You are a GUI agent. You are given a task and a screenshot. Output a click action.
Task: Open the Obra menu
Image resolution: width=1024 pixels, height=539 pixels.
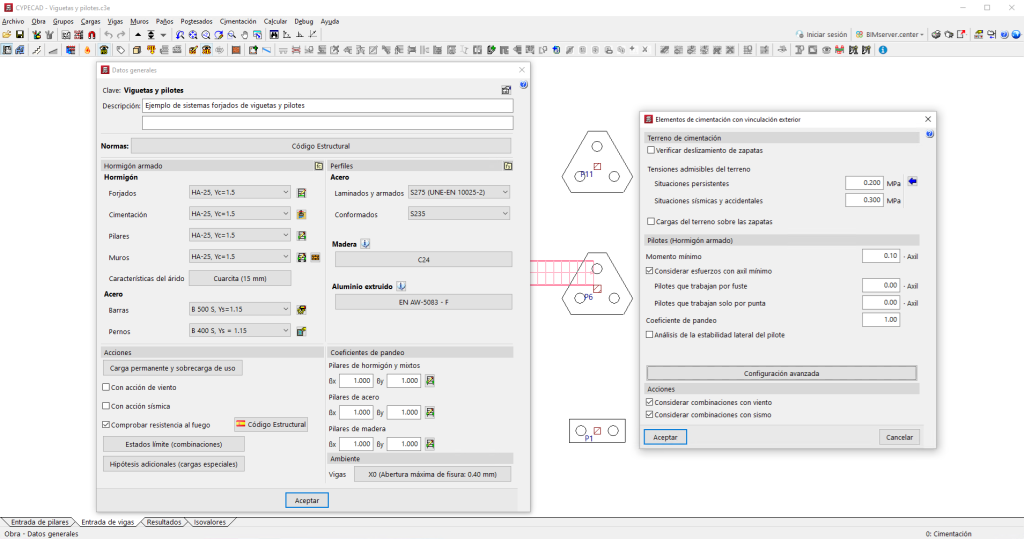pos(39,22)
